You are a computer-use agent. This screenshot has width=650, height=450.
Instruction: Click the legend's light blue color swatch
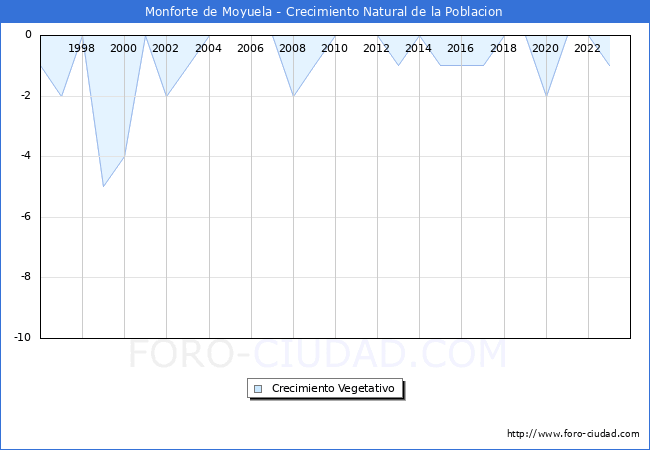click(x=258, y=389)
